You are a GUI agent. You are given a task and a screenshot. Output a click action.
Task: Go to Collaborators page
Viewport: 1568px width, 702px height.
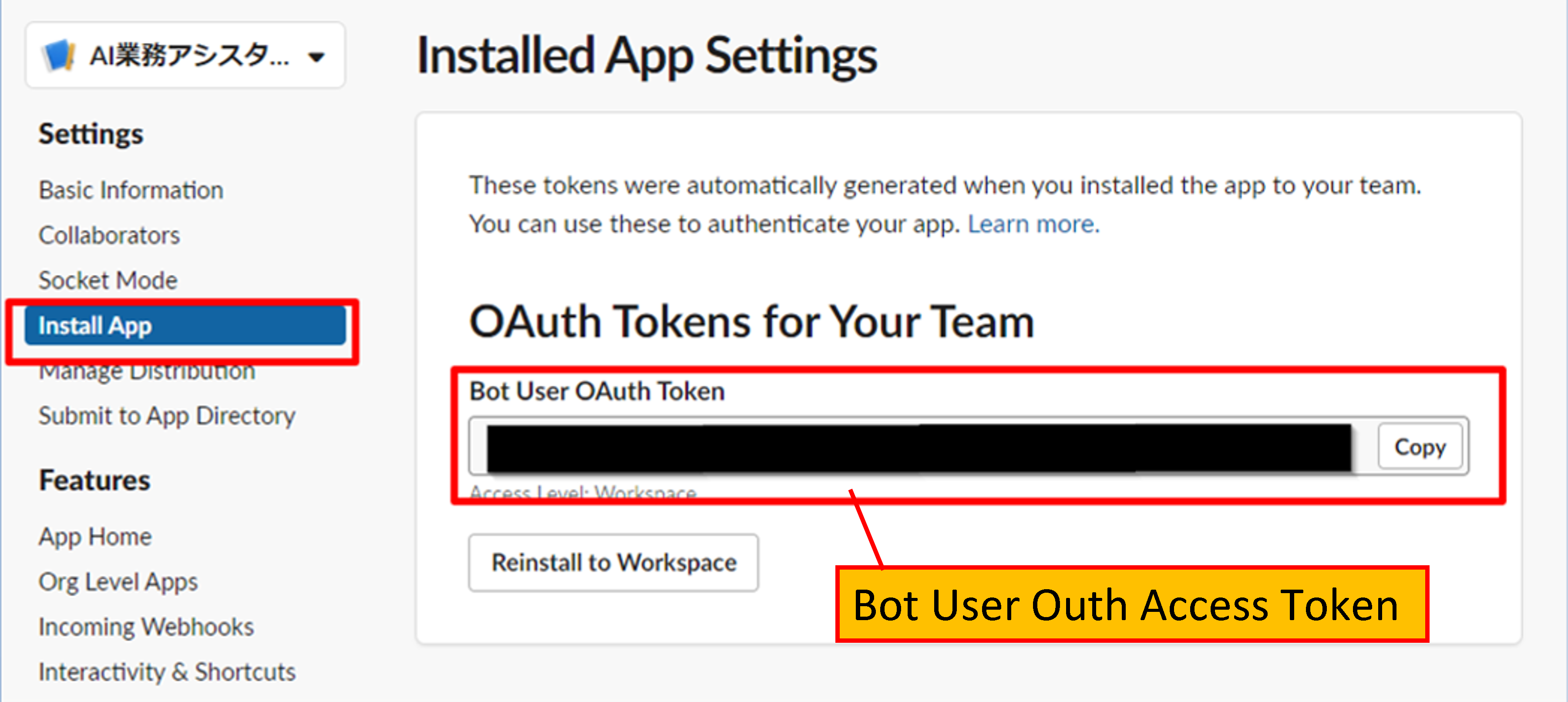click(x=109, y=235)
